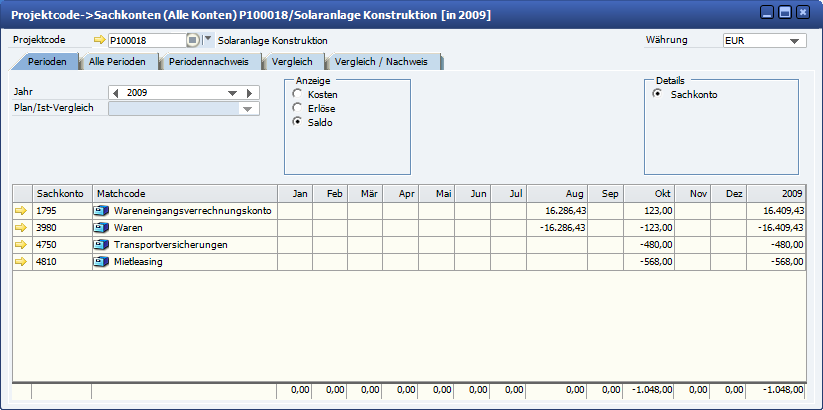This screenshot has height=410, width=823.
Task: Click the cube icon beside Transportversicherungen
Action: click(x=101, y=245)
